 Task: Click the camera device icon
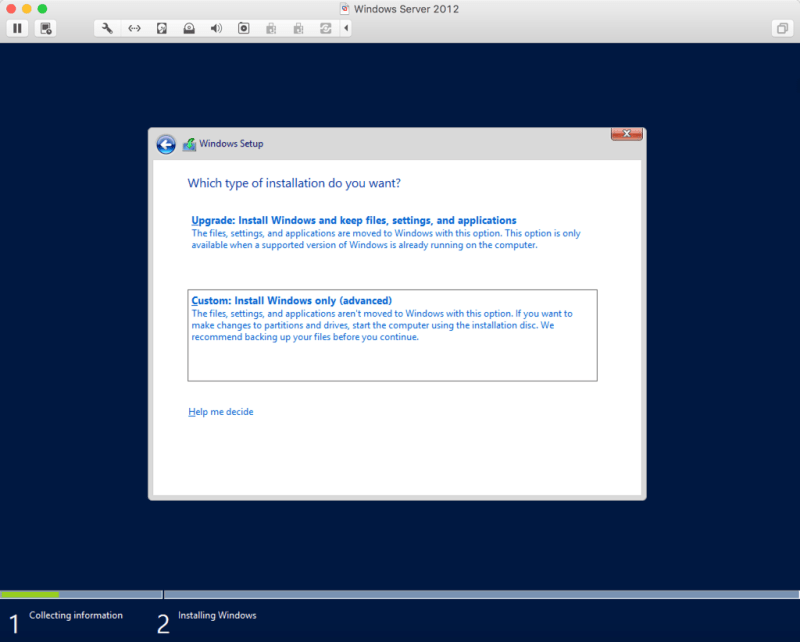243,28
